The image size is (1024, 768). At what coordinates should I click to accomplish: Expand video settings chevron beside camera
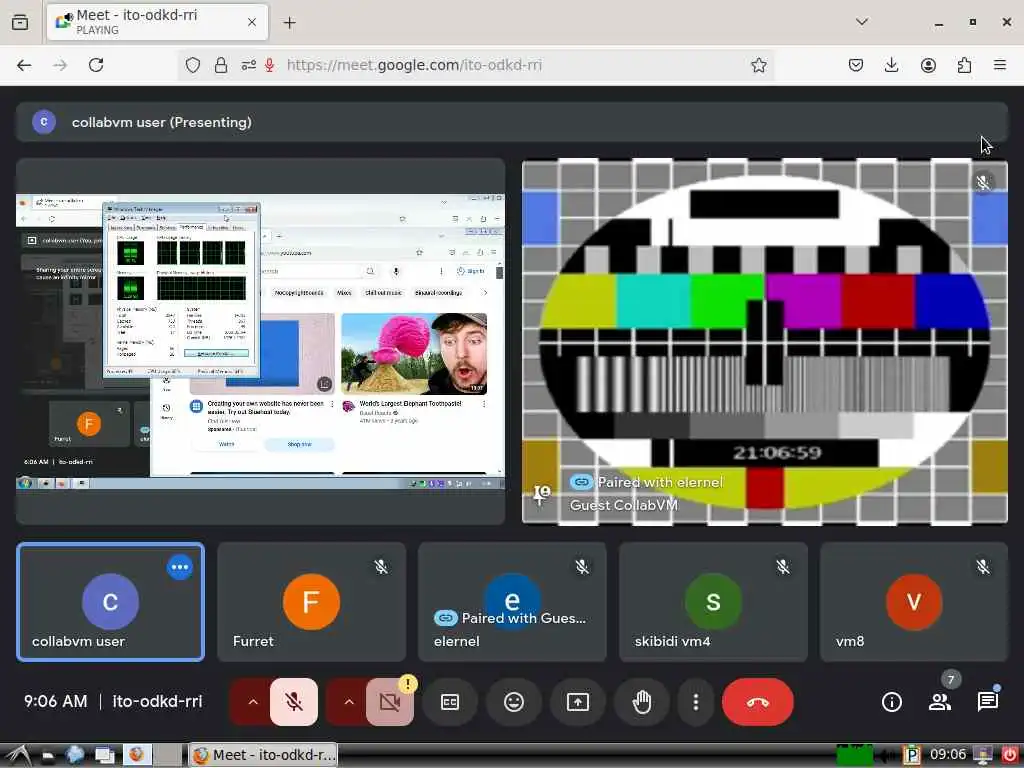point(349,702)
